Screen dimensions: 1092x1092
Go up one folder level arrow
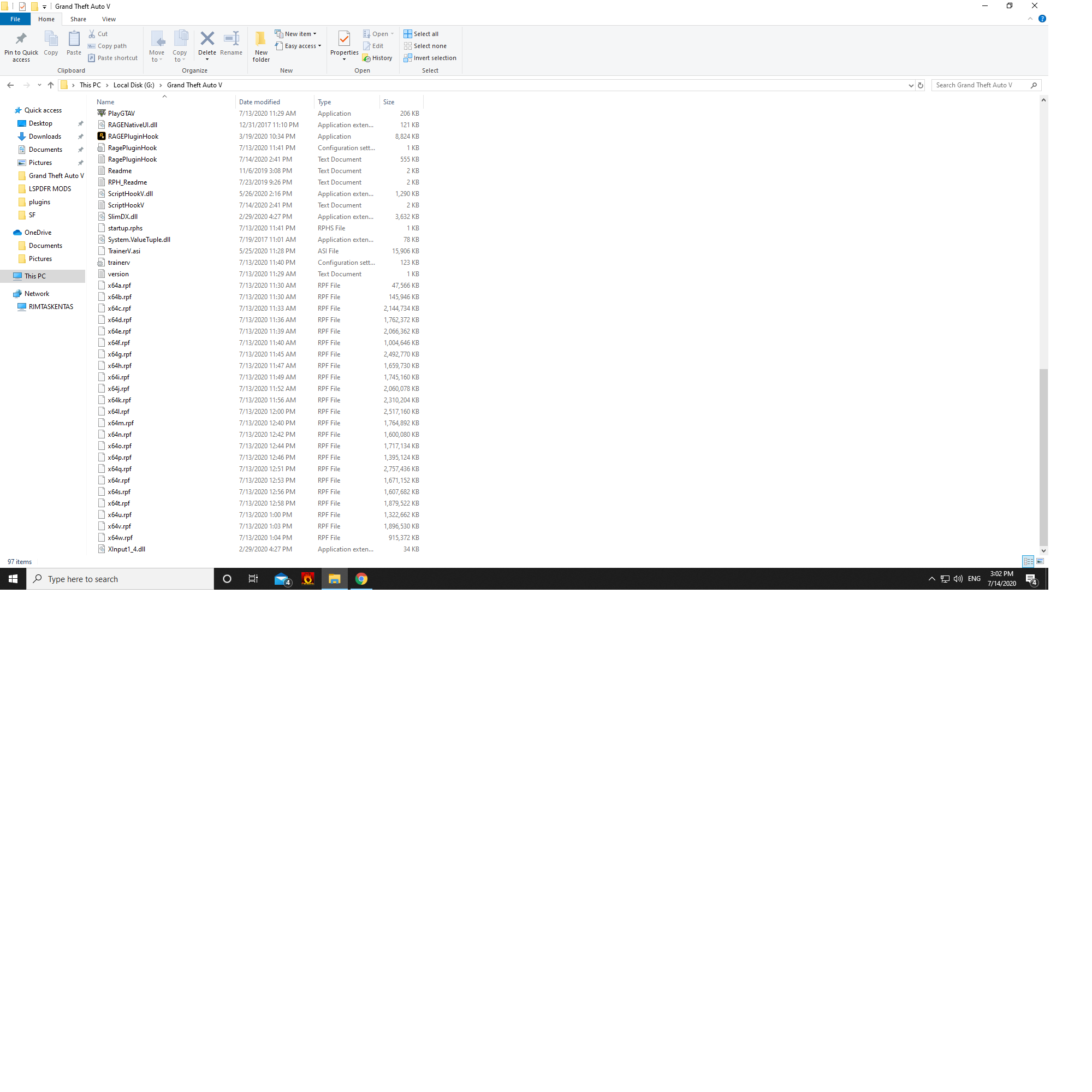click(51, 85)
